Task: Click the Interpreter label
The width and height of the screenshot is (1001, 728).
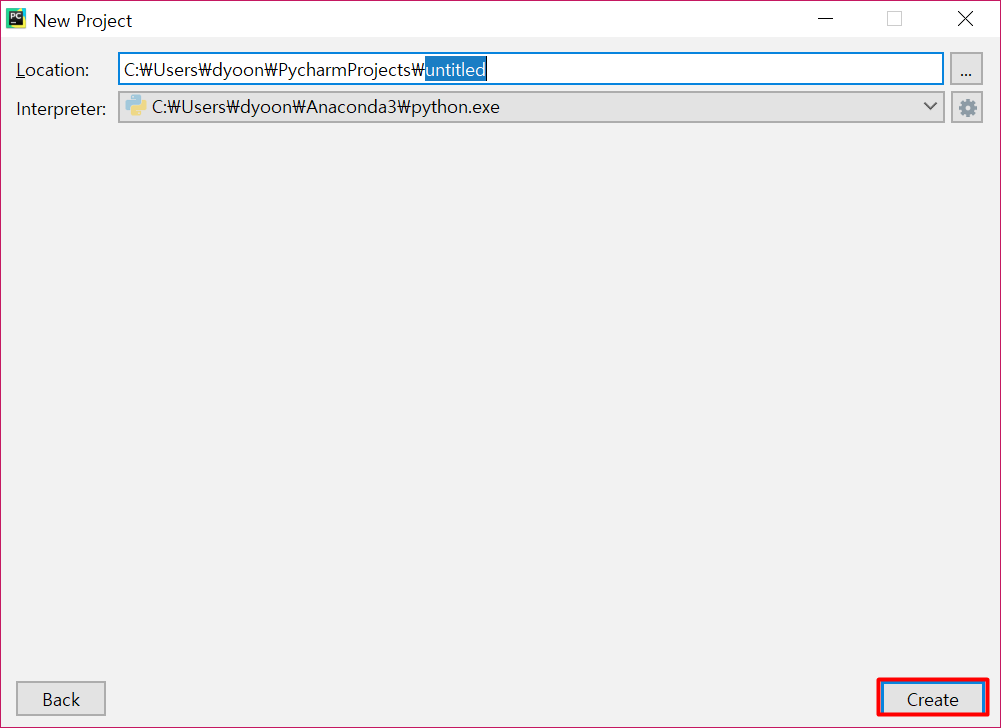Action: pyautogui.click(x=61, y=108)
